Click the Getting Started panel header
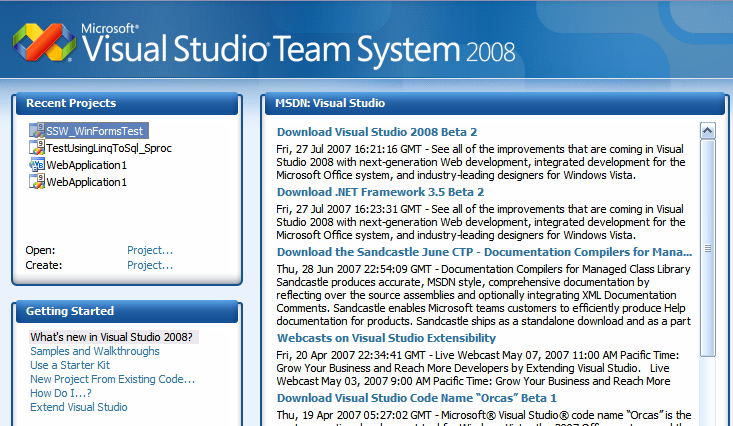Viewport: 733px width, 426px height. click(x=127, y=311)
